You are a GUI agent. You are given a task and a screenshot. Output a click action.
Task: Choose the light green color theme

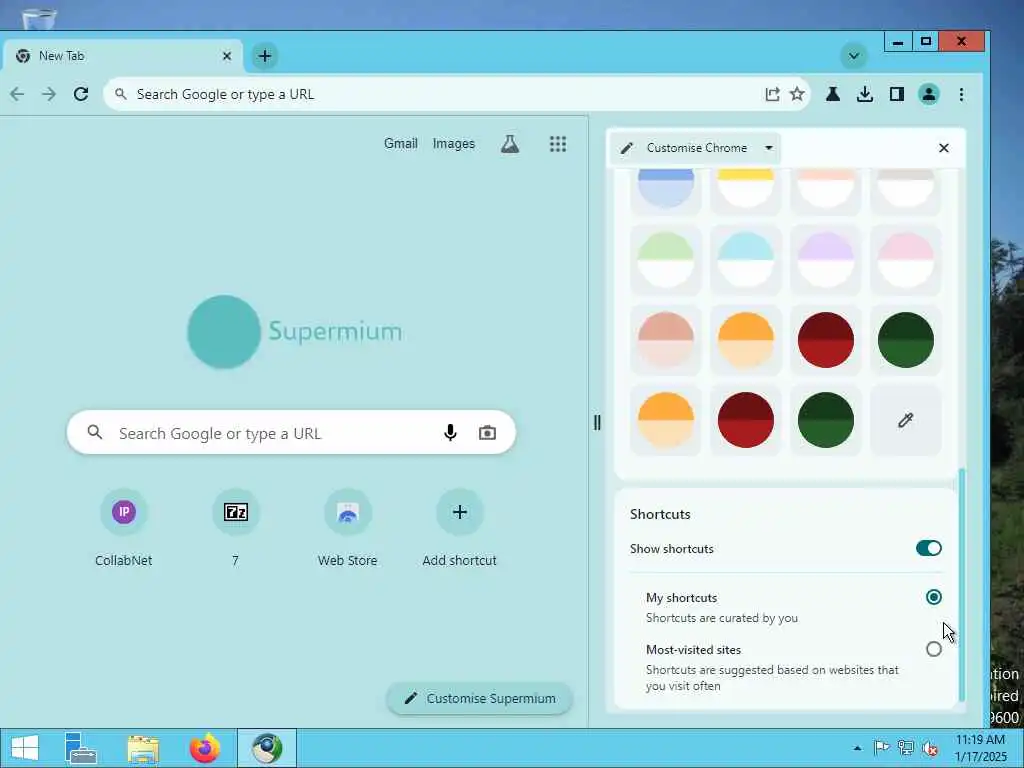pos(665,260)
